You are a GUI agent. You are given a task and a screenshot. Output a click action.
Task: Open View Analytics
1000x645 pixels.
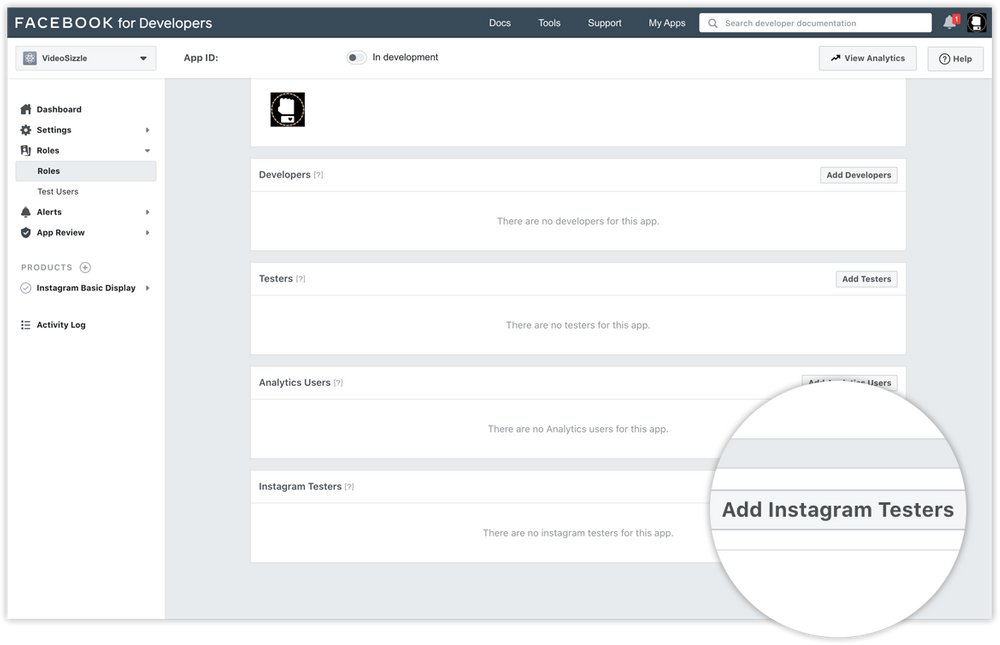pos(867,58)
